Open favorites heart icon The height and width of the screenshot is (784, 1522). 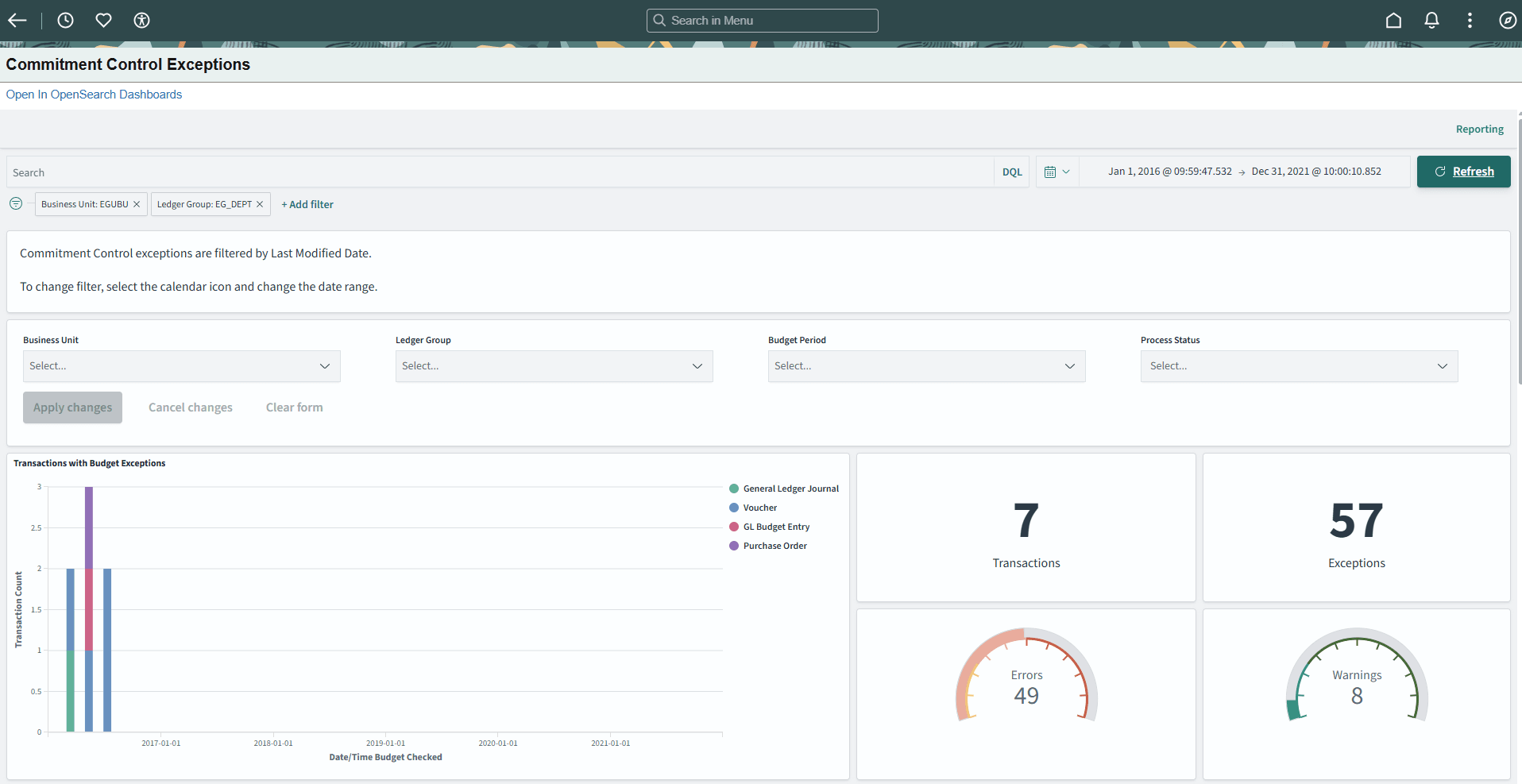[x=103, y=21]
